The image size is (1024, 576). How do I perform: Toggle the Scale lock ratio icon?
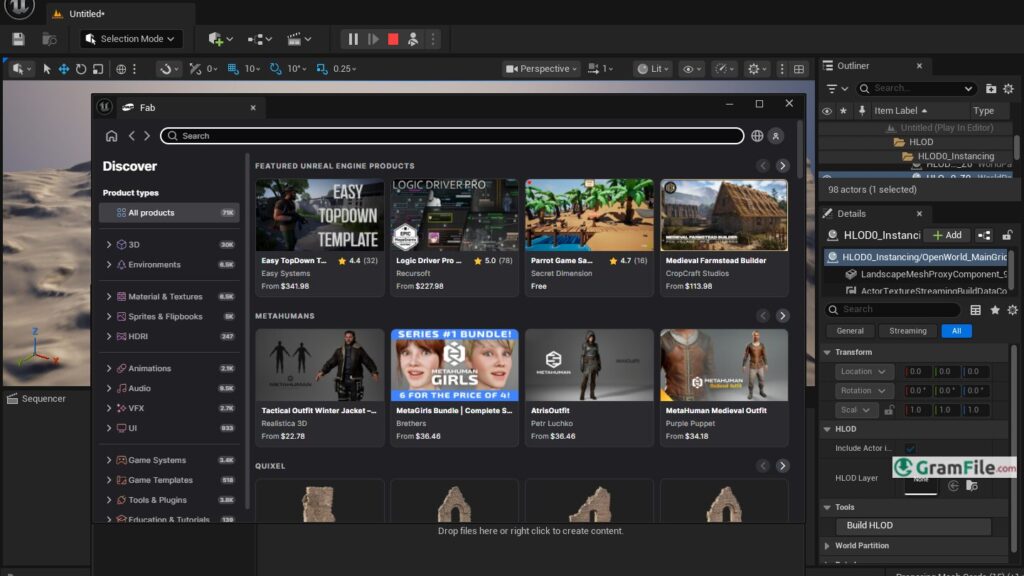pyautogui.click(x=889, y=410)
